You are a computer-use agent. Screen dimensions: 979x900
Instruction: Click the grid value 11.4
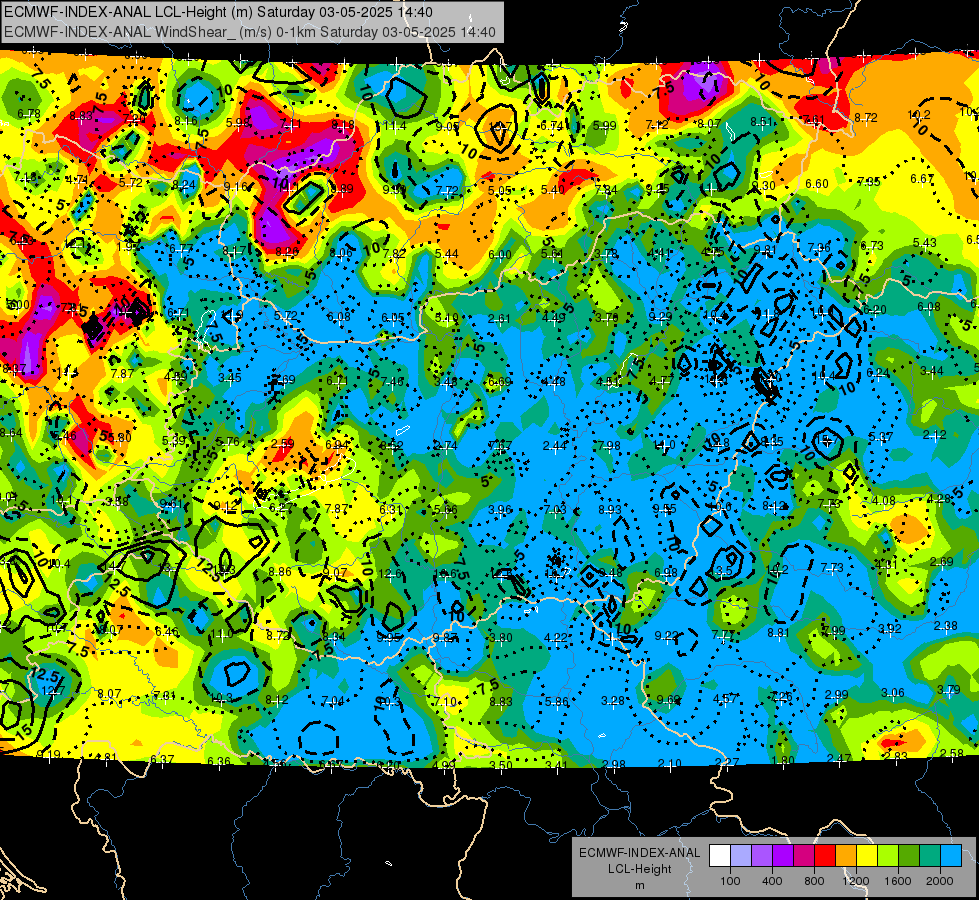click(x=395, y=126)
